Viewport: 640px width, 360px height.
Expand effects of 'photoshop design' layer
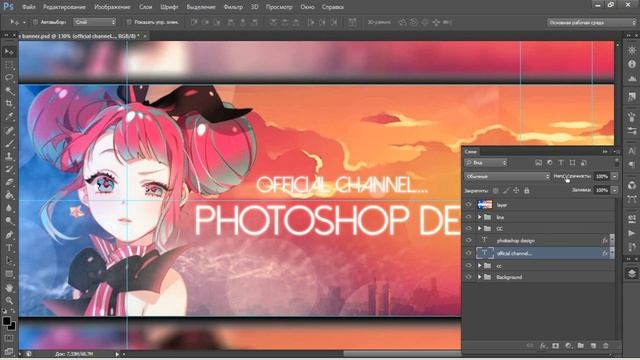tap(612, 239)
